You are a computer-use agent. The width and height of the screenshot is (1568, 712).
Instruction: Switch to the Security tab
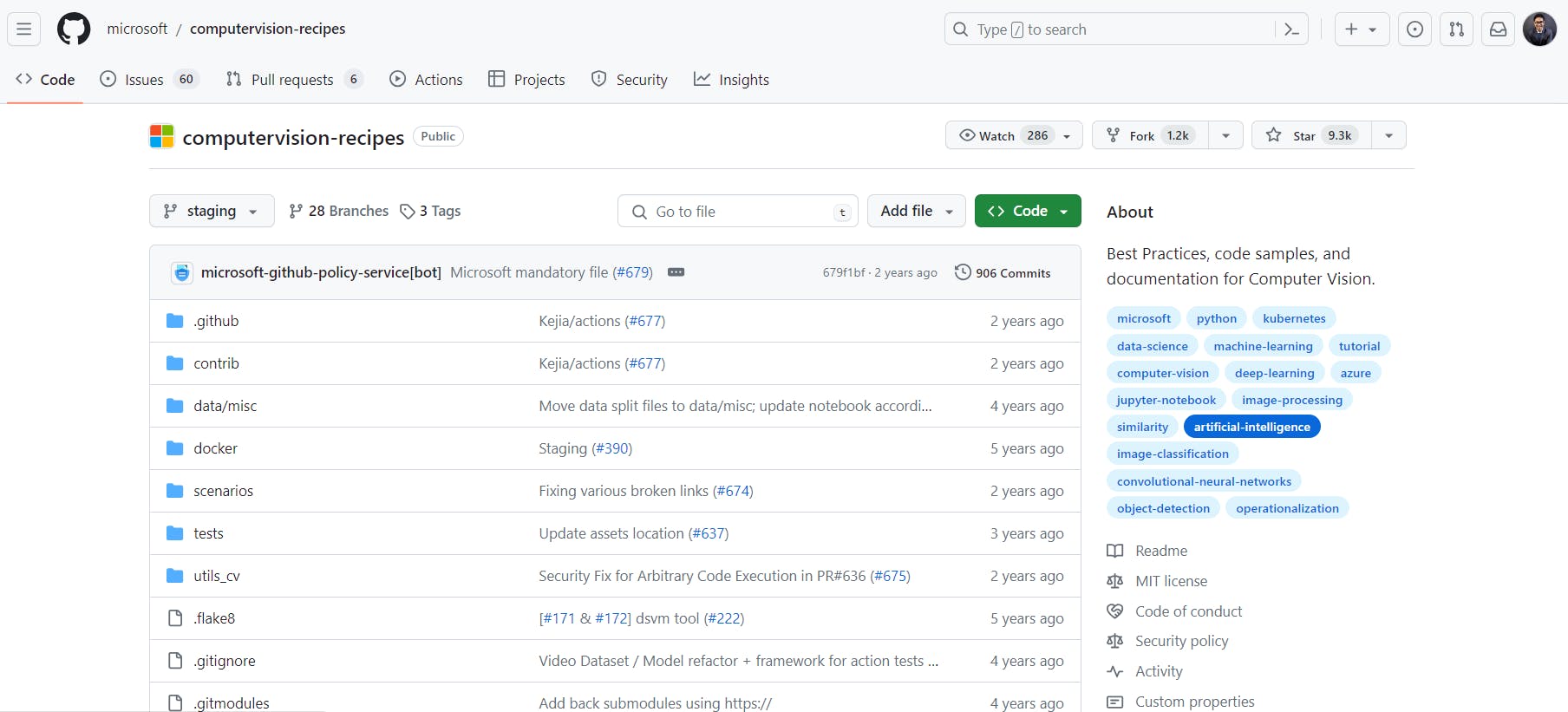pyautogui.click(x=630, y=80)
